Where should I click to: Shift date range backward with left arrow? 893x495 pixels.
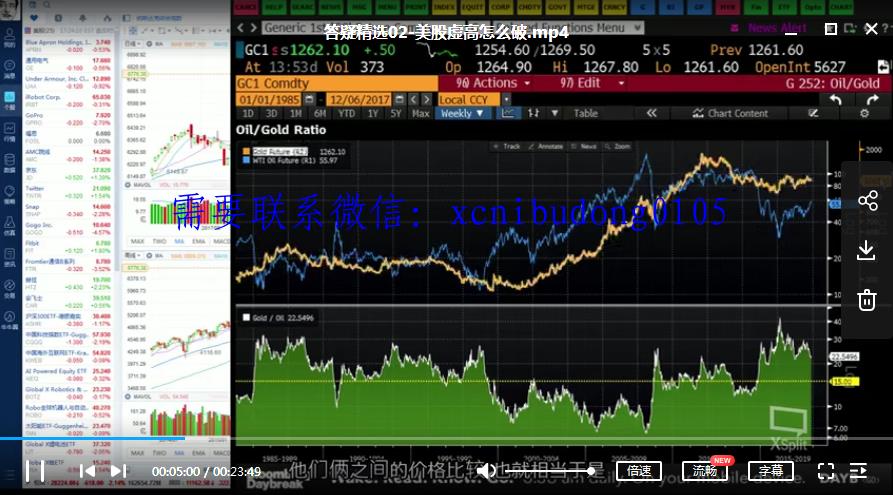(413, 99)
